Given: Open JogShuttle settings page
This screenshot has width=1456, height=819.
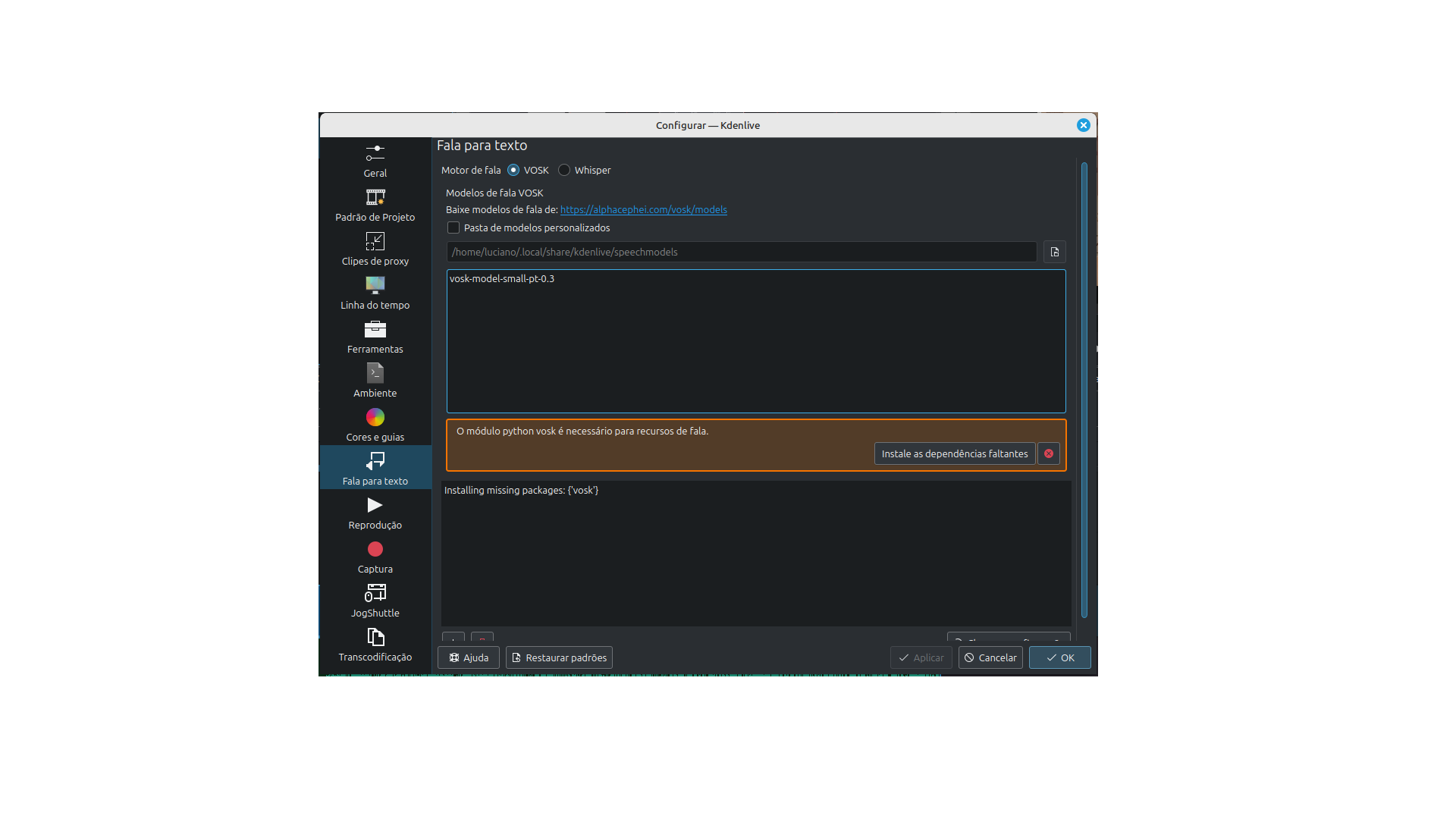Looking at the screenshot, I should [x=375, y=601].
